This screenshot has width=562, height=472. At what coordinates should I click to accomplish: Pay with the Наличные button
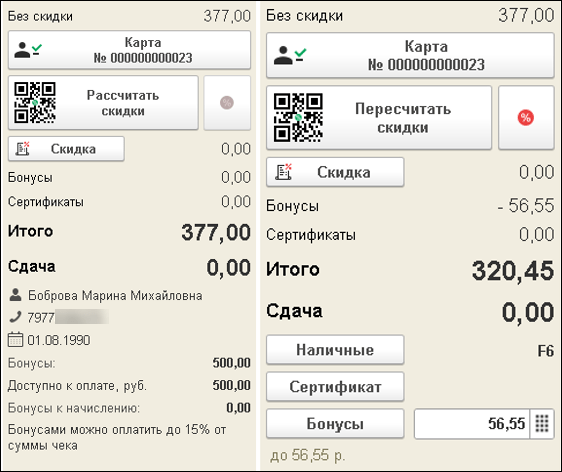click(x=335, y=350)
